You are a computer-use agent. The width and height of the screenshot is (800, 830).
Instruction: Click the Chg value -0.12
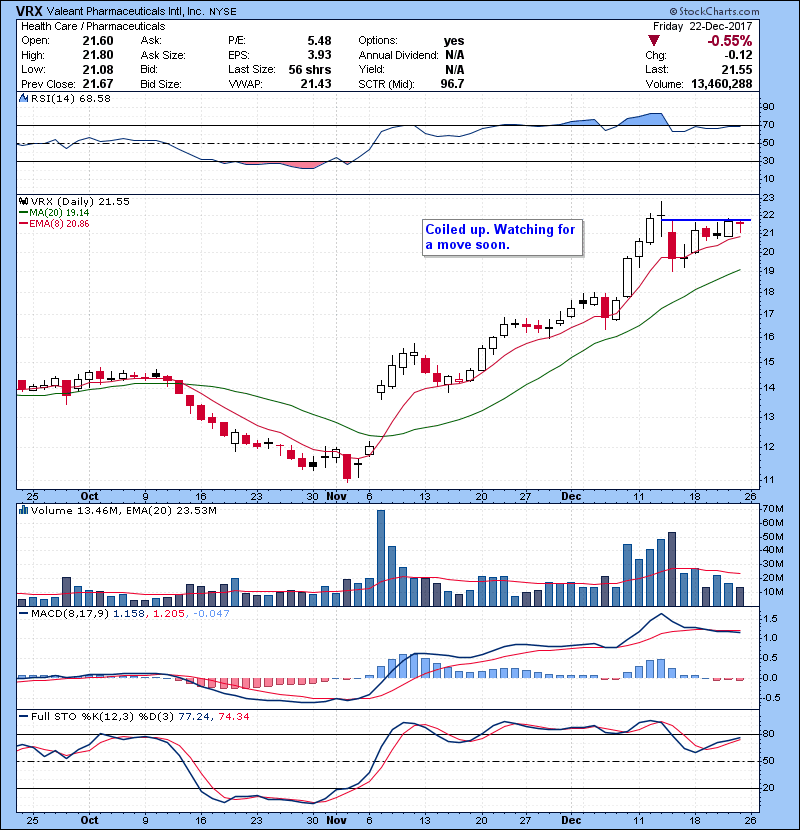click(738, 55)
